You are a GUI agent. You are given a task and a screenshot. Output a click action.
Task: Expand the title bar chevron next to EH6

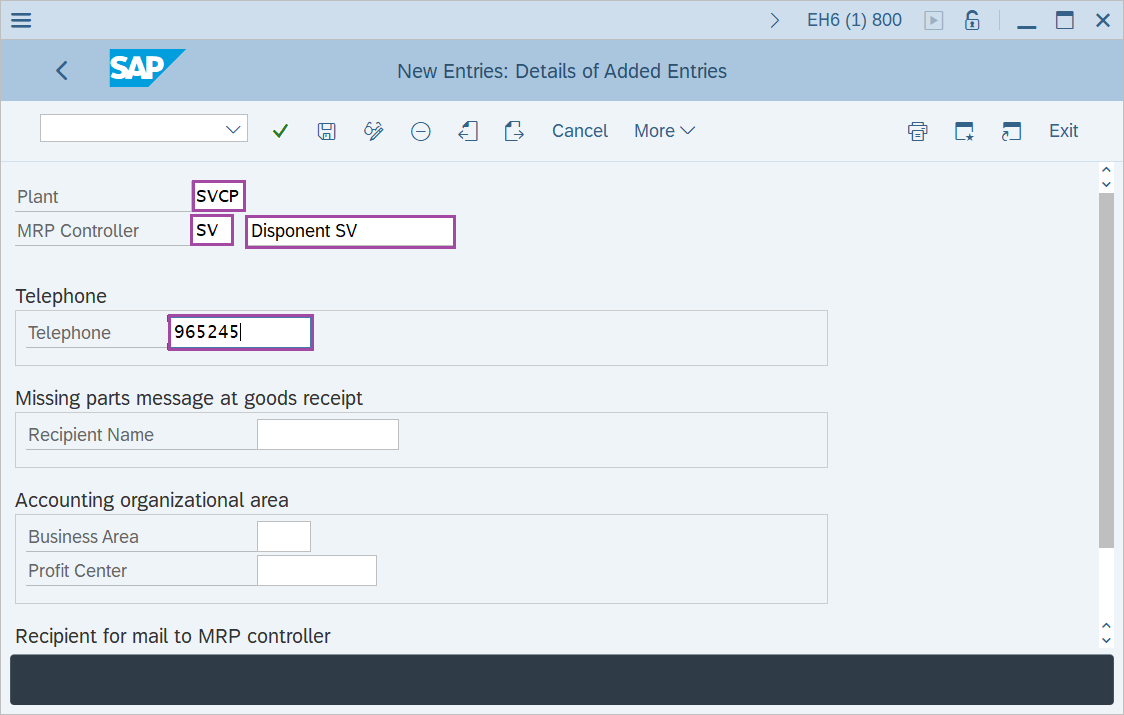point(775,19)
